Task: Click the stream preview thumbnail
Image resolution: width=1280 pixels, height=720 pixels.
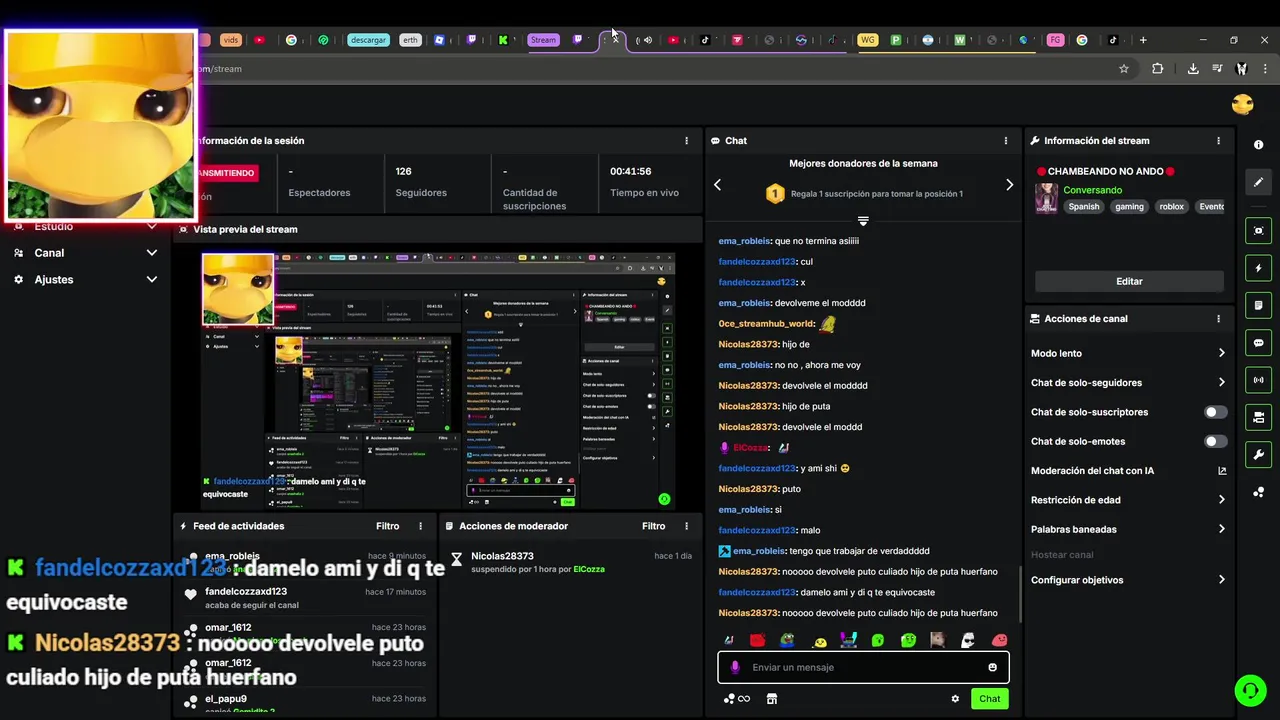Action: [x=438, y=381]
